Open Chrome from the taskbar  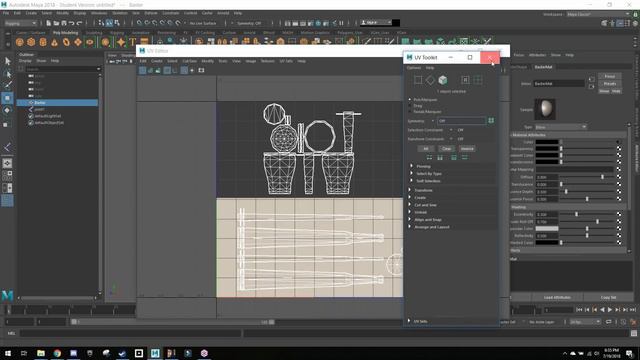(x=57, y=353)
